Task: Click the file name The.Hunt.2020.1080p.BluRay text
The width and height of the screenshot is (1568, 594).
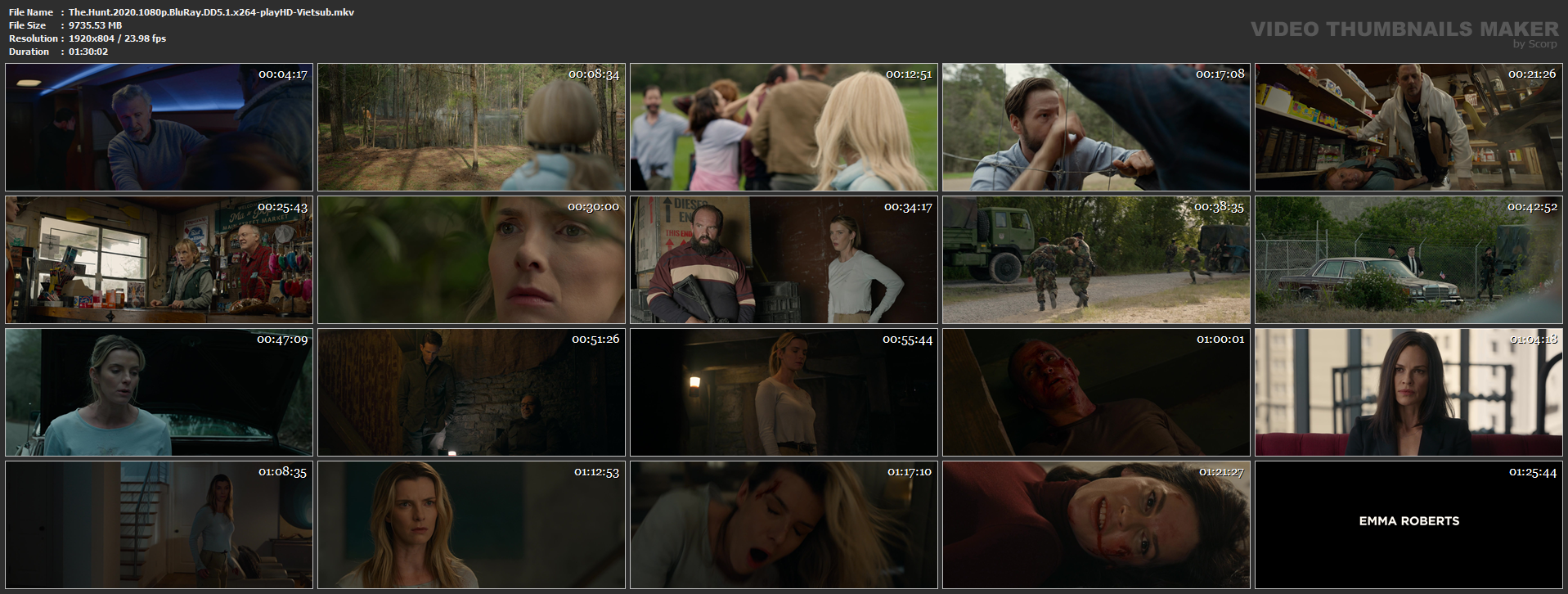Action: coord(211,12)
